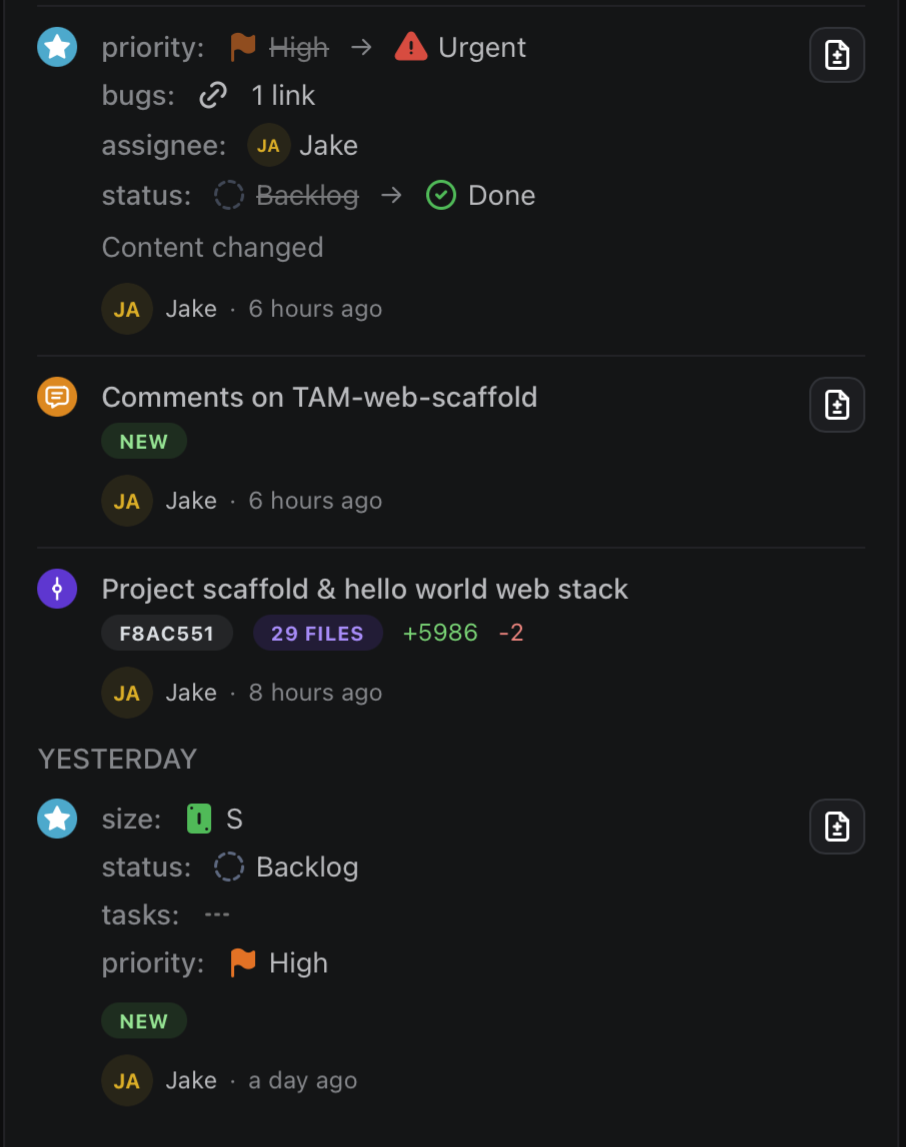
Task: Click Jake's assignee avatar
Action: [268, 146]
